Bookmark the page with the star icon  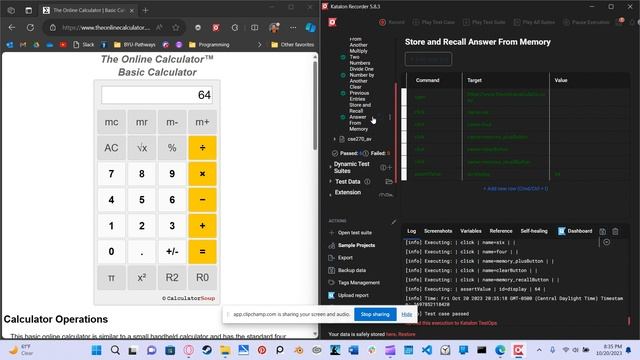[176, 27]
